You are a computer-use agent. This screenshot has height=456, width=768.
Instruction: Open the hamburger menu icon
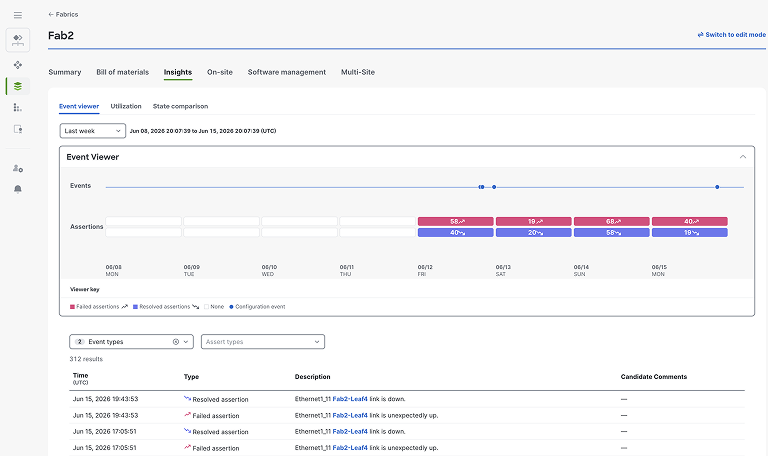pos(18,15)
